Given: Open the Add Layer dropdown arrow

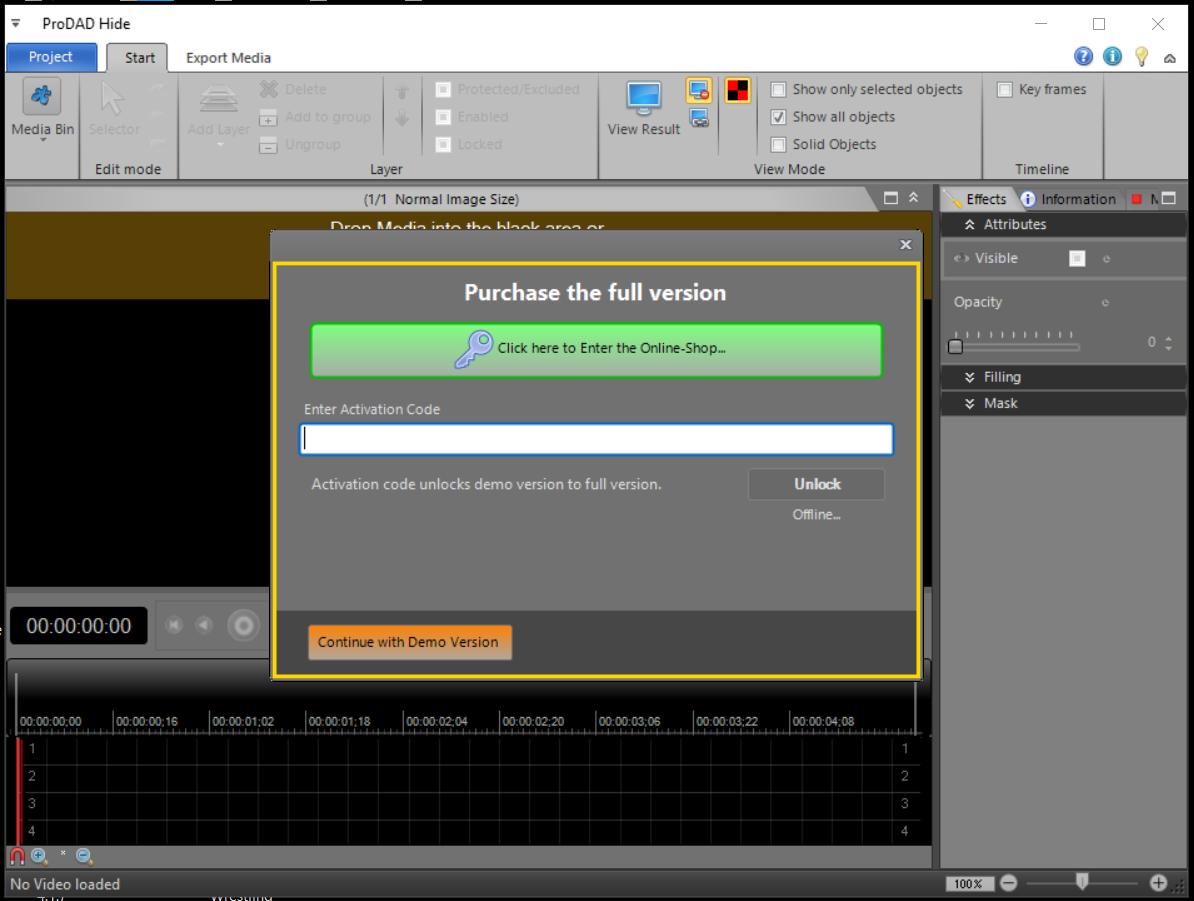Looking at the screenshot, I should (x=219, y=144).
